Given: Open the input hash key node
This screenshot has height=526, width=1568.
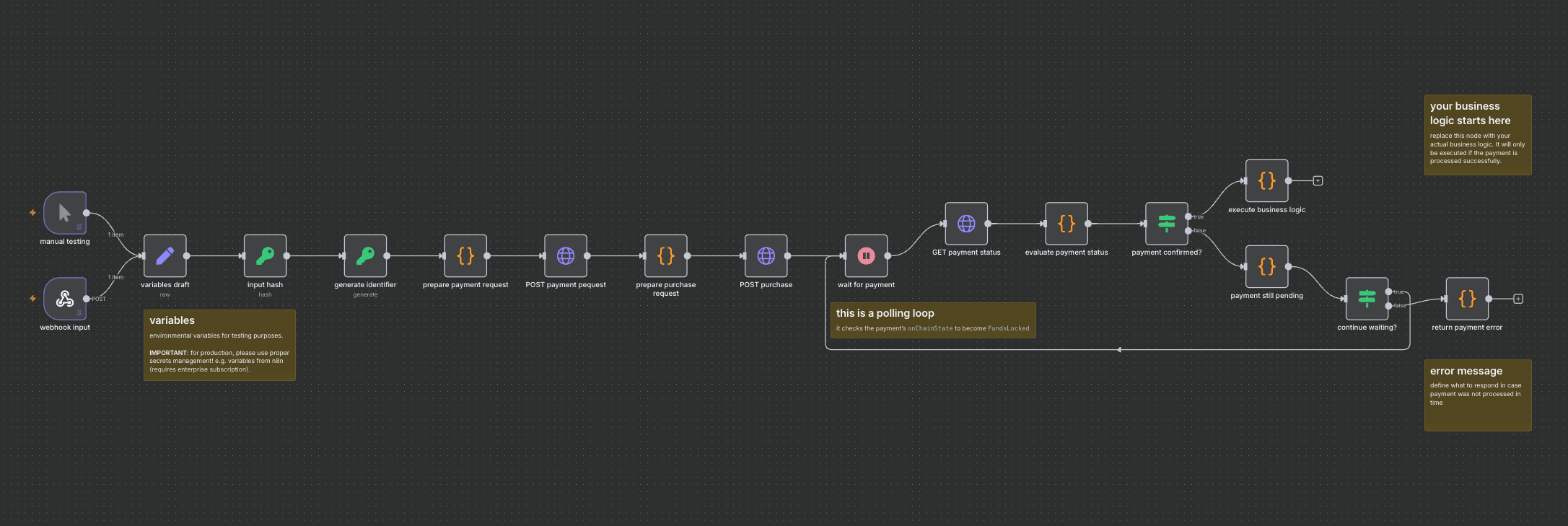Looking at the screenshot, I should [x=266, y=256].
